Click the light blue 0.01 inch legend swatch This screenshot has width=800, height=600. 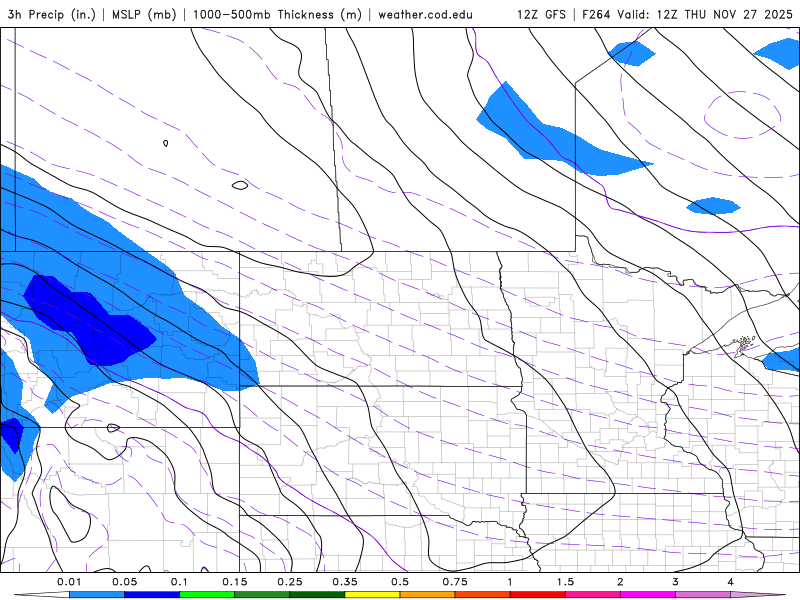click(x=97, y=595)
